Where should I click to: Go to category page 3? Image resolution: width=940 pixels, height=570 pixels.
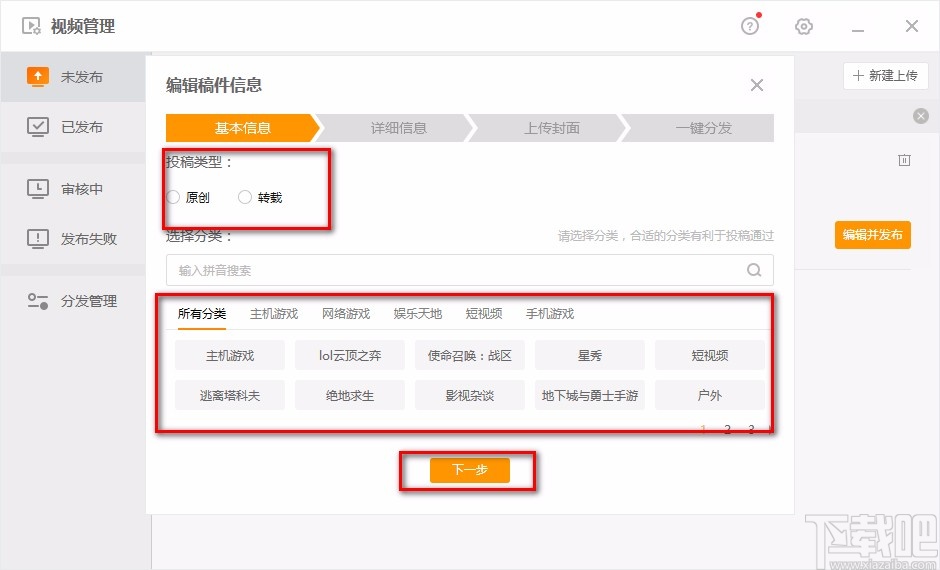(751, 429)
